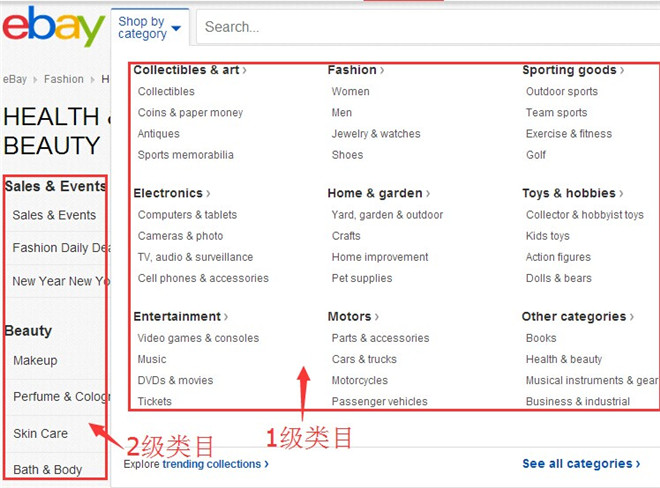Select Women under Fashion
The height and width of the screenshot is (488, 660).
point(351,91)
